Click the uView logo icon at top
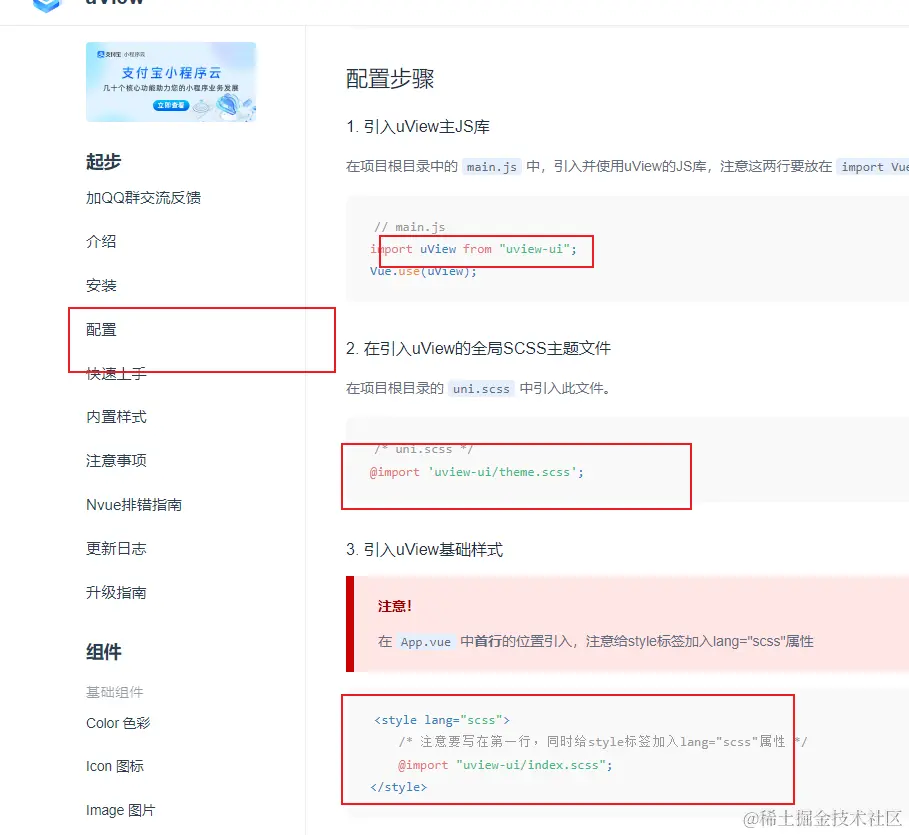Screen dimensions: 909x835 [48, 5]
